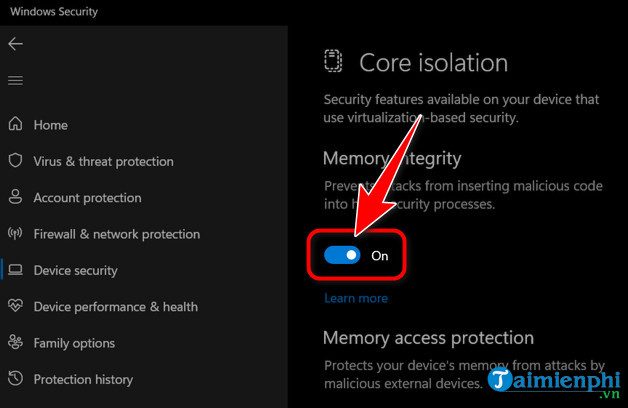Image resolution: width=628 pixels, height=408 pixels.
Task: Go to Firewall & network protection
Action: [116, 234]
